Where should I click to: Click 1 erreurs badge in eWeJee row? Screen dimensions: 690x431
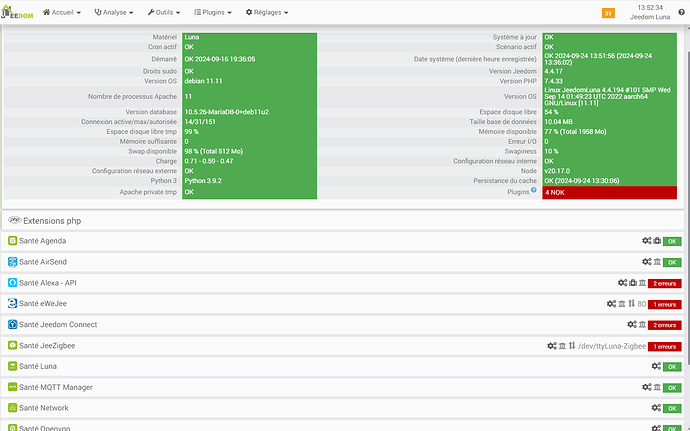pos(664,304)
